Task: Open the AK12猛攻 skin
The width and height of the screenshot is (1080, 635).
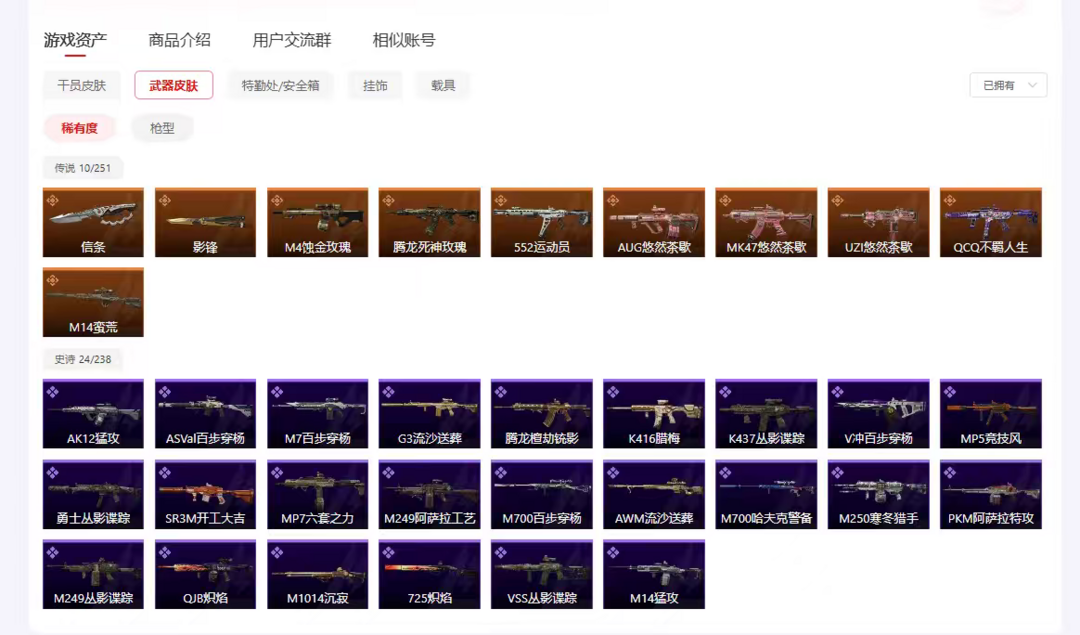Action: [x=93, y=414]
